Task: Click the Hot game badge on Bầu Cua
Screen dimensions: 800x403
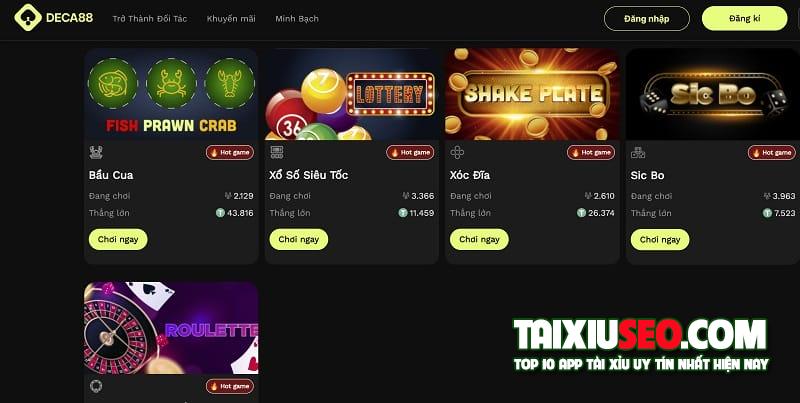Action: tap(230, 152)
